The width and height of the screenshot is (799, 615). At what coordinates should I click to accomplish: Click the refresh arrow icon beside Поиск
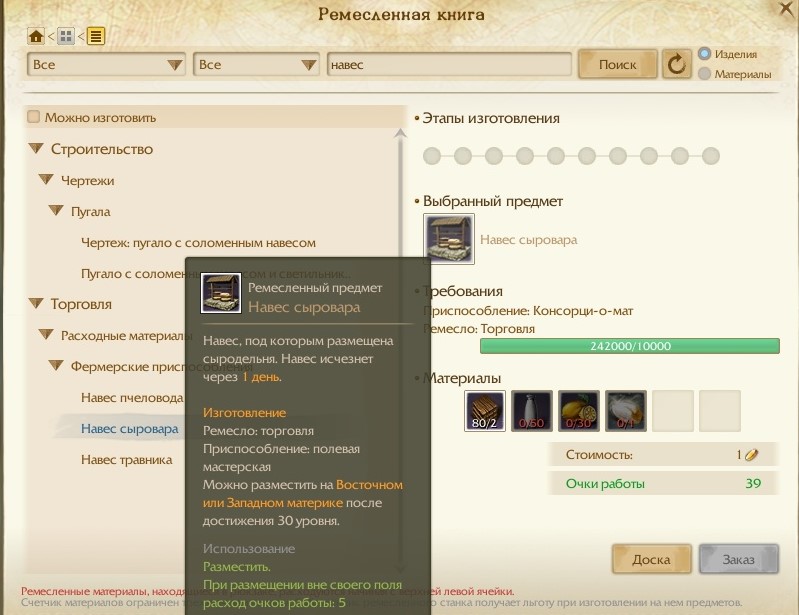676,64
